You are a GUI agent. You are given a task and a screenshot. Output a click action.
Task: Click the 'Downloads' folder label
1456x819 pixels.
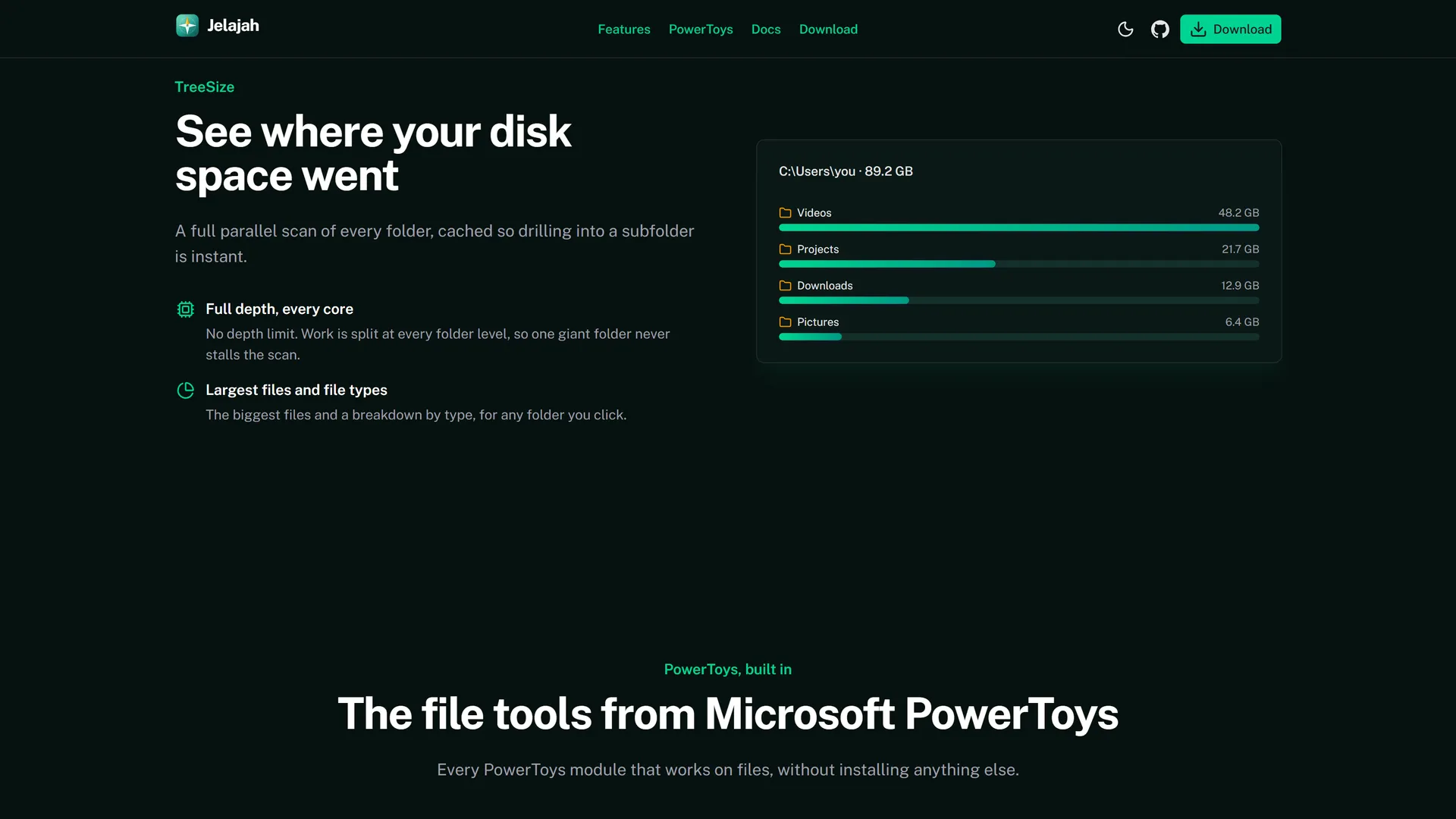pos(824,286)
